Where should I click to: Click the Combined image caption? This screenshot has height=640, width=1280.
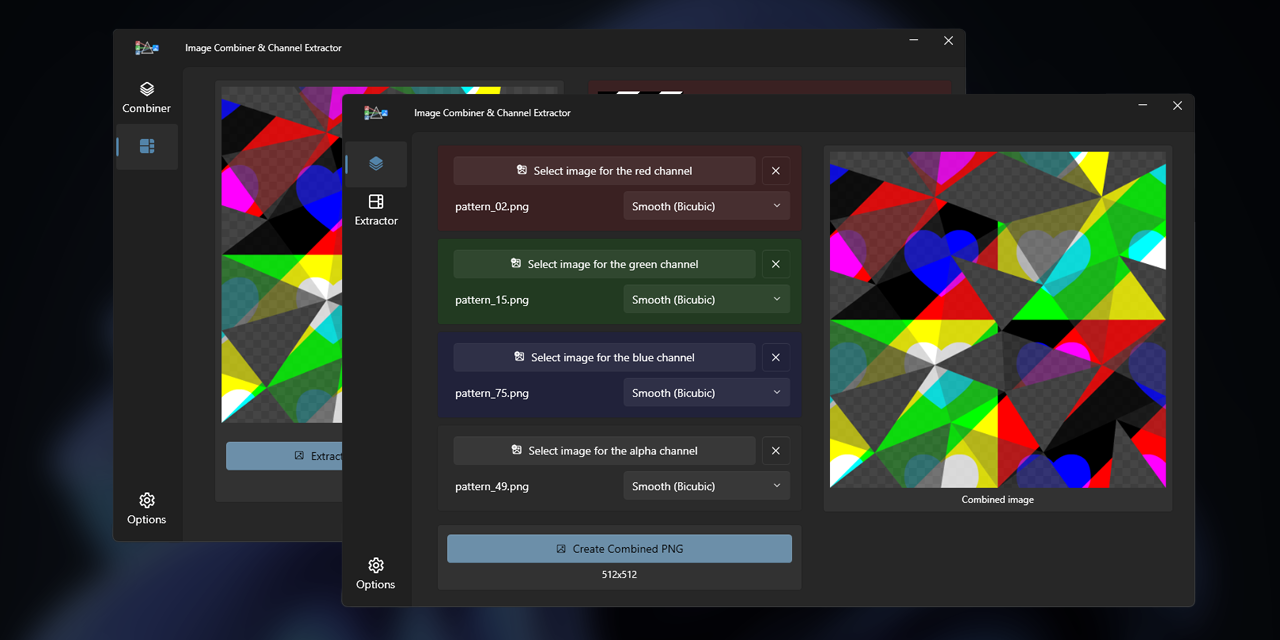[998, 499]
